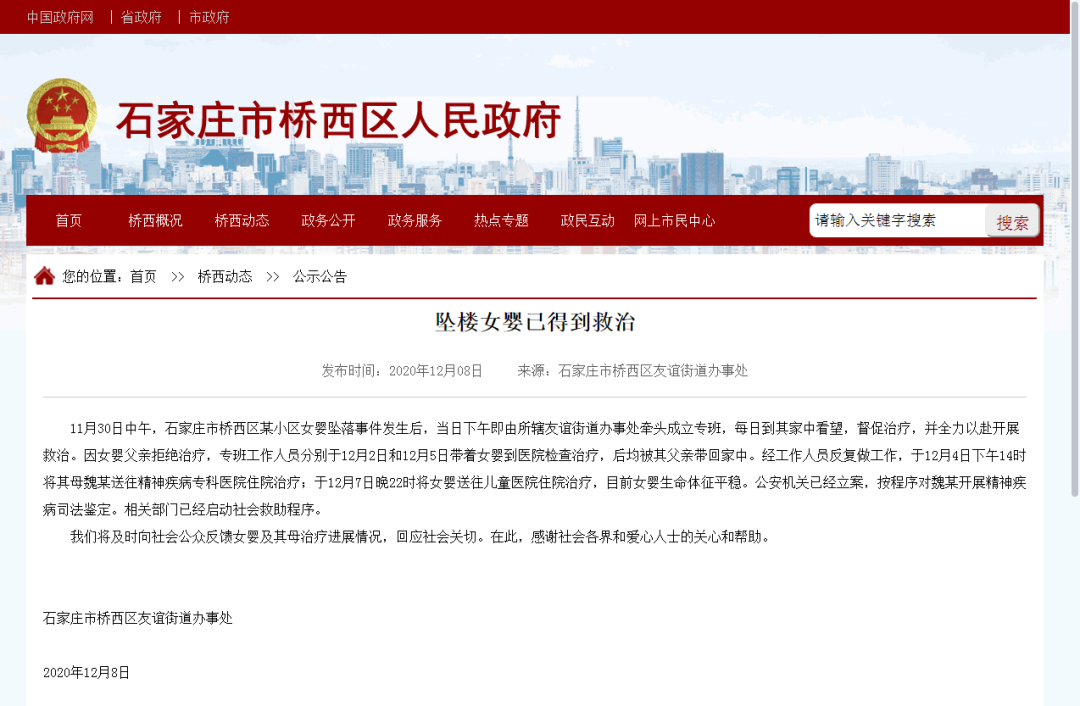
Task: Click the 搜索 search button
Action: pos(1012,222)
